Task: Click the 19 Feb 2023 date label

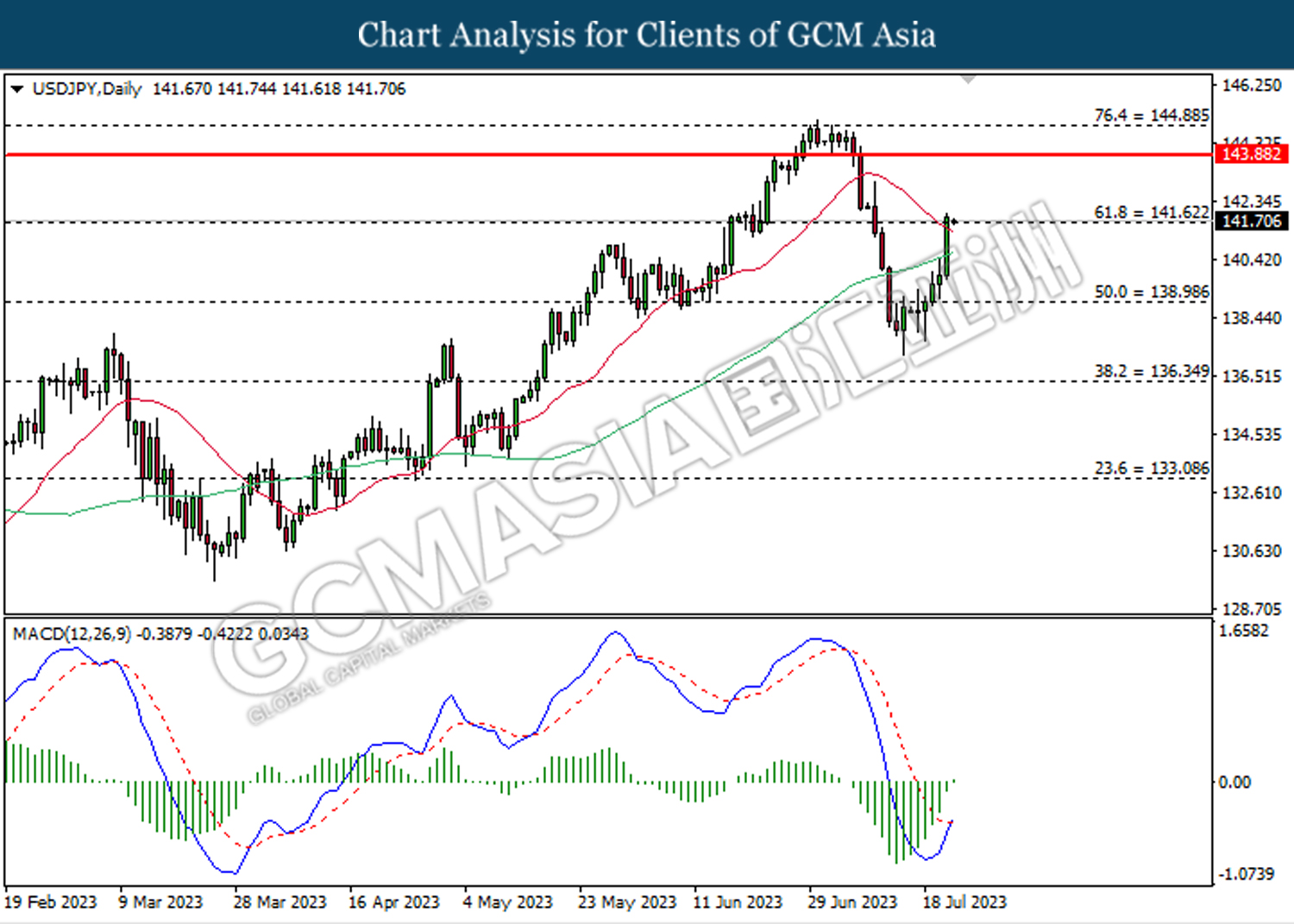Action: coord(50,902)
